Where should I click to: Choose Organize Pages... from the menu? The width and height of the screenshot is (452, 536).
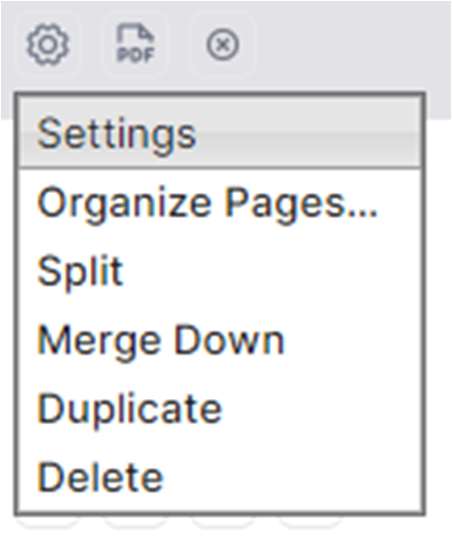coord(219,204)
